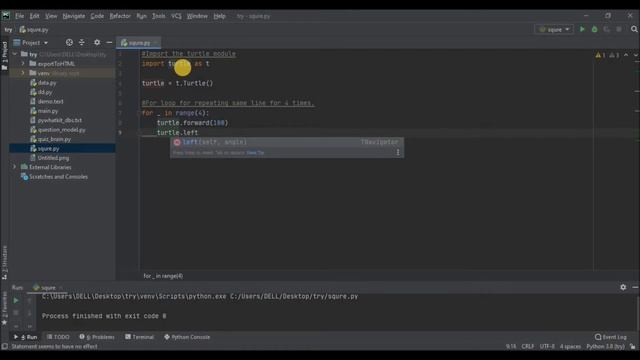
Task: Open the Python Console tool window
Action: 187,337
